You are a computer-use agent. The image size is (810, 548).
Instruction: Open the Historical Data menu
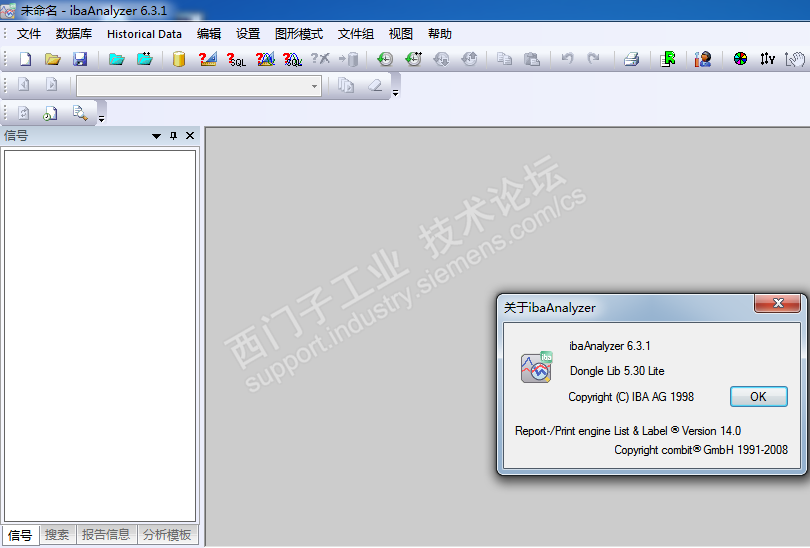click(x=144, y=34)
